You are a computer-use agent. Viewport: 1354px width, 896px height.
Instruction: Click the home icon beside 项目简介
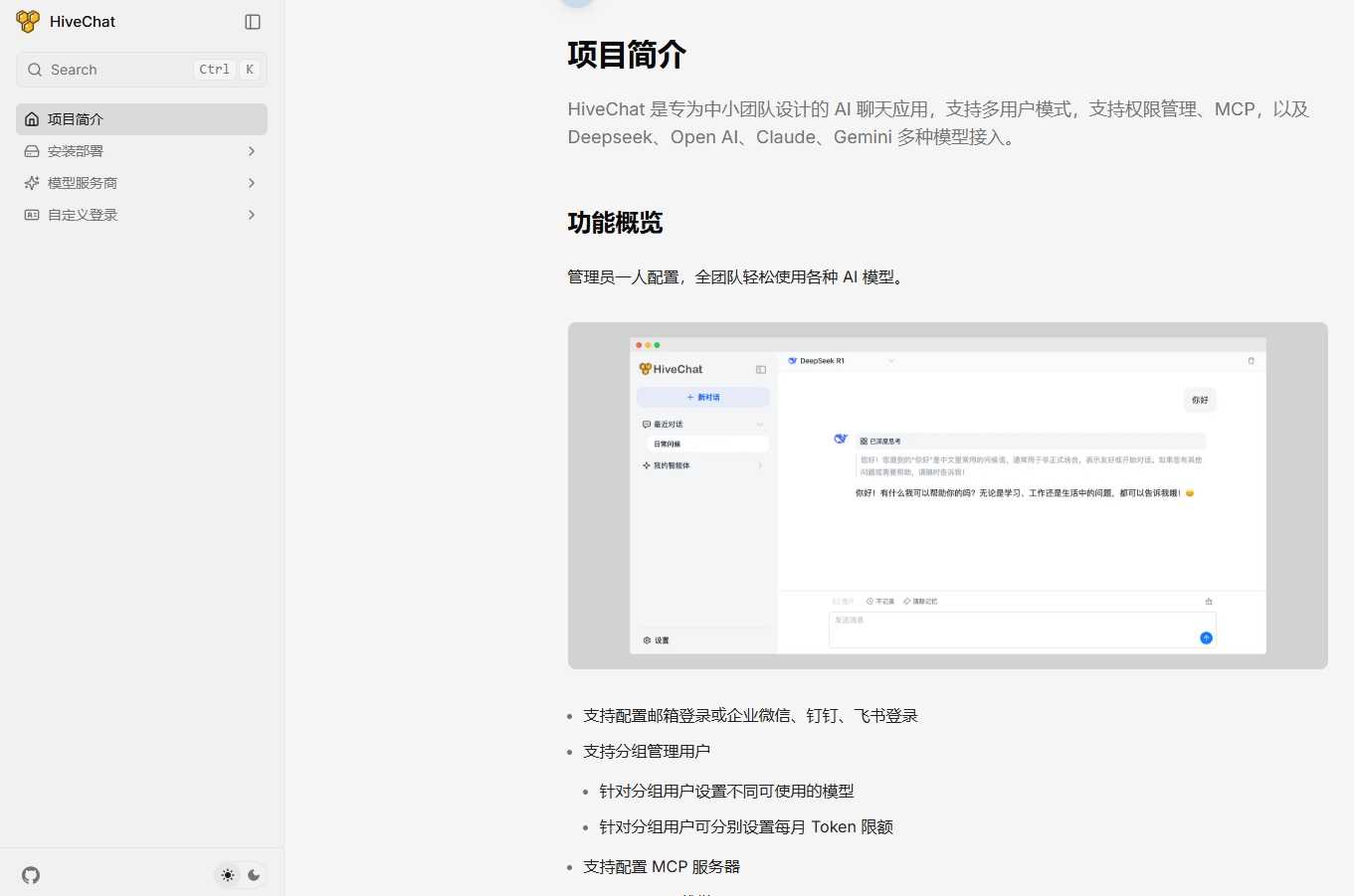[x=32, y=119]
